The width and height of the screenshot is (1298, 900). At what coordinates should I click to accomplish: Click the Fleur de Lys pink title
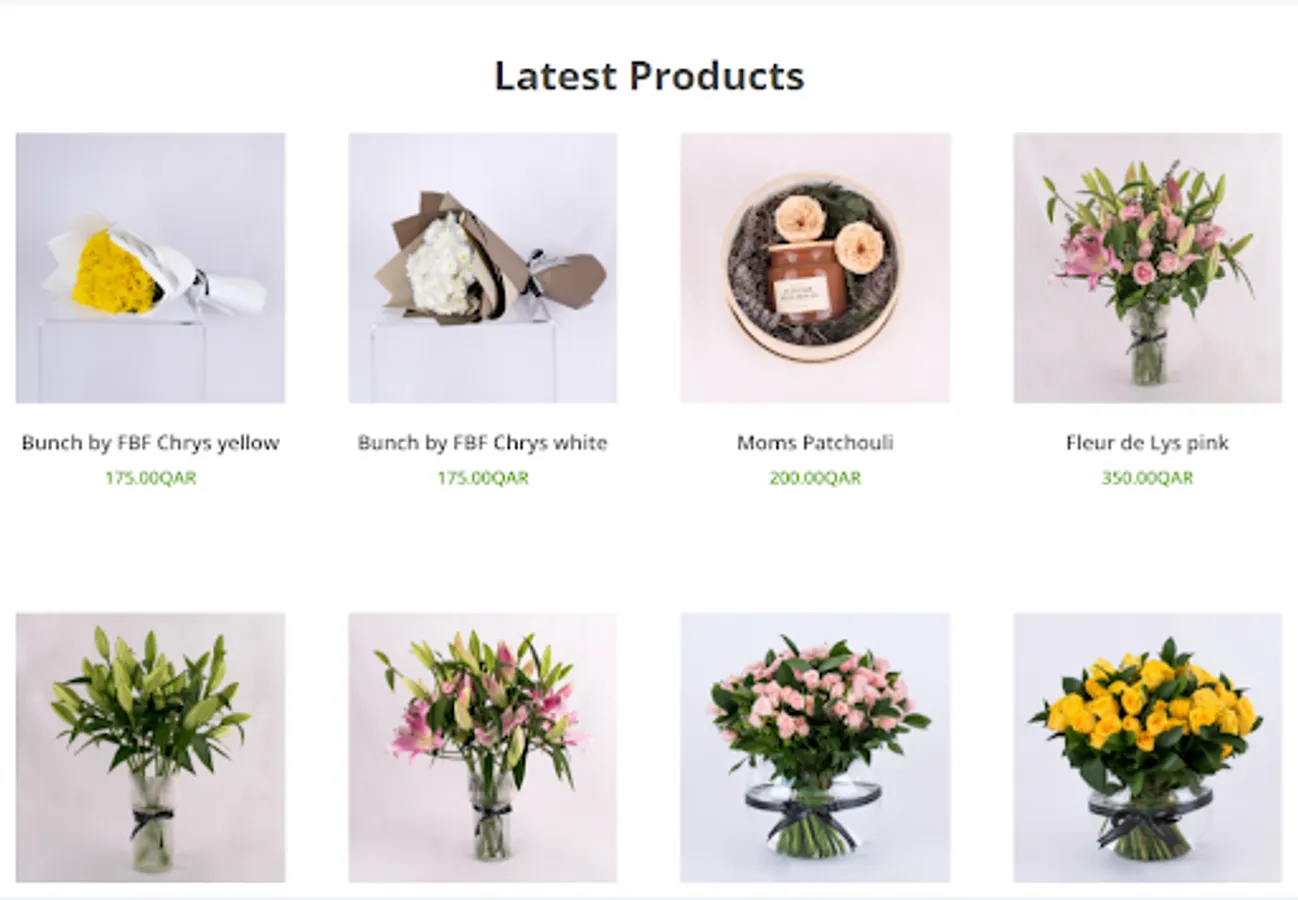coord(1148,443)
